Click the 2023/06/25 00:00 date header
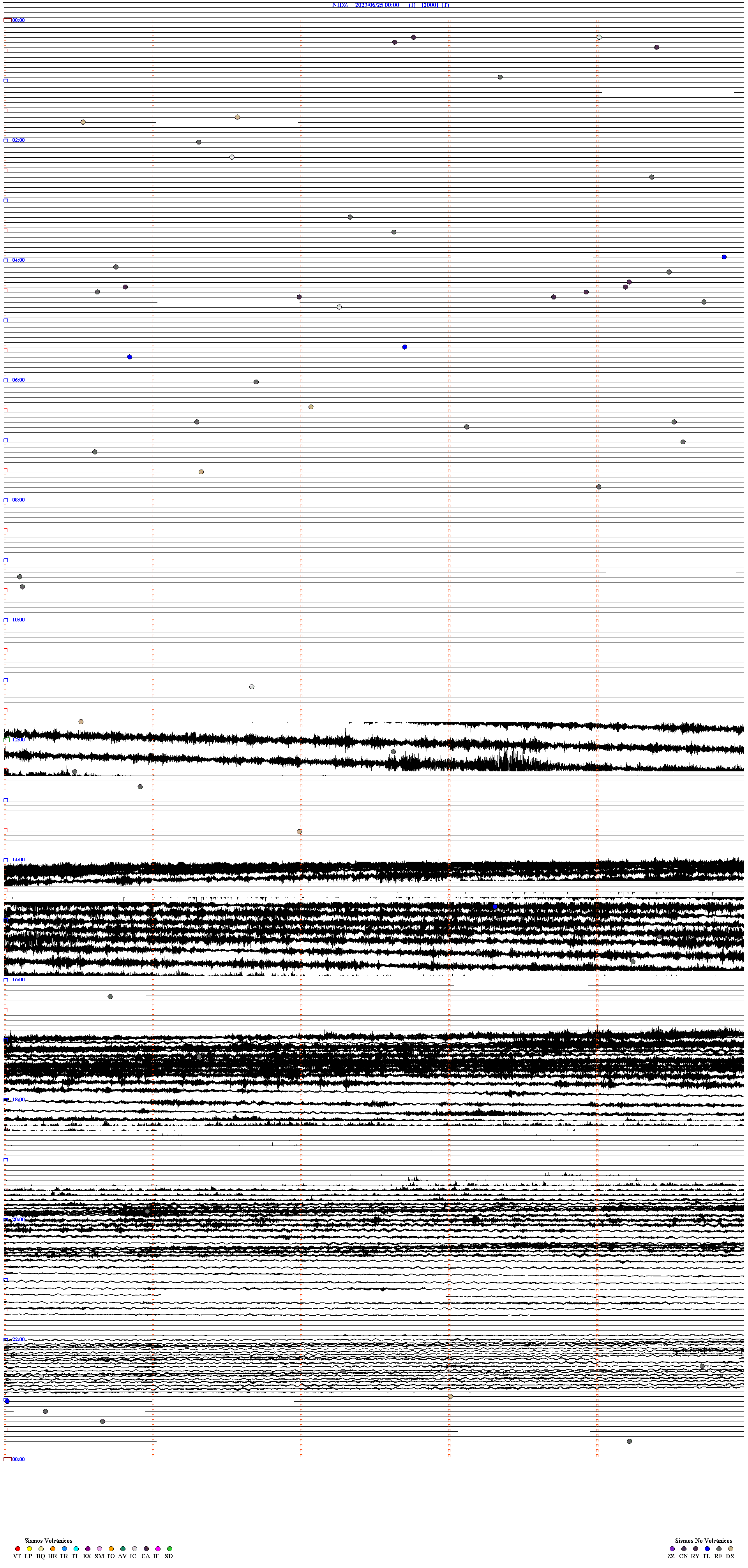Image resolution: width=748 pixels, height=1568 pixels. pos(377,5)
